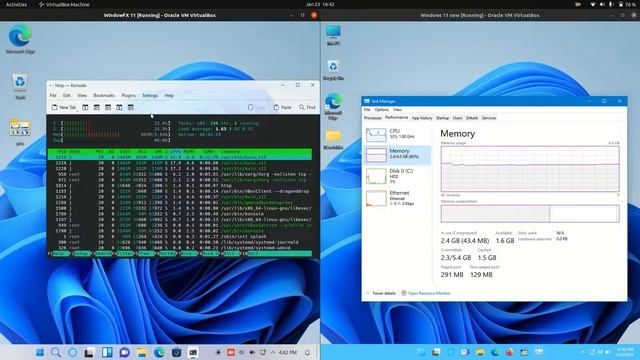
Task: Open Microsoft Edge icon on WindowsFX desktop
Action: coord(20,40)
